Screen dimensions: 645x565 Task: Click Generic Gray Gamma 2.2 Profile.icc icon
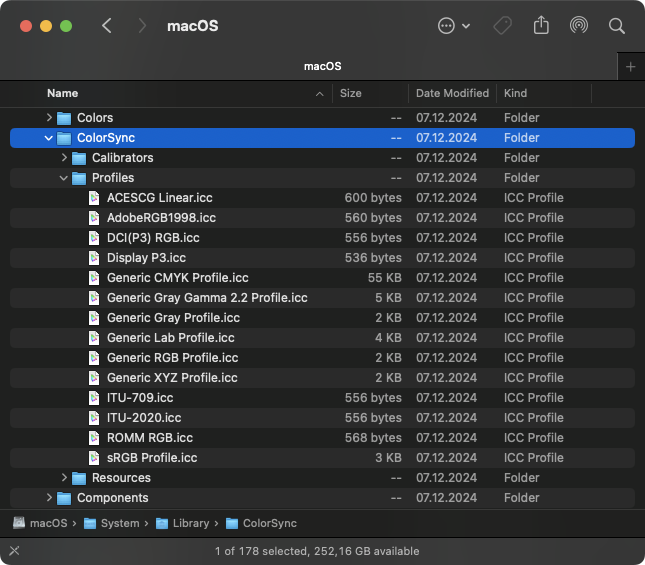[x=94, y=298]
